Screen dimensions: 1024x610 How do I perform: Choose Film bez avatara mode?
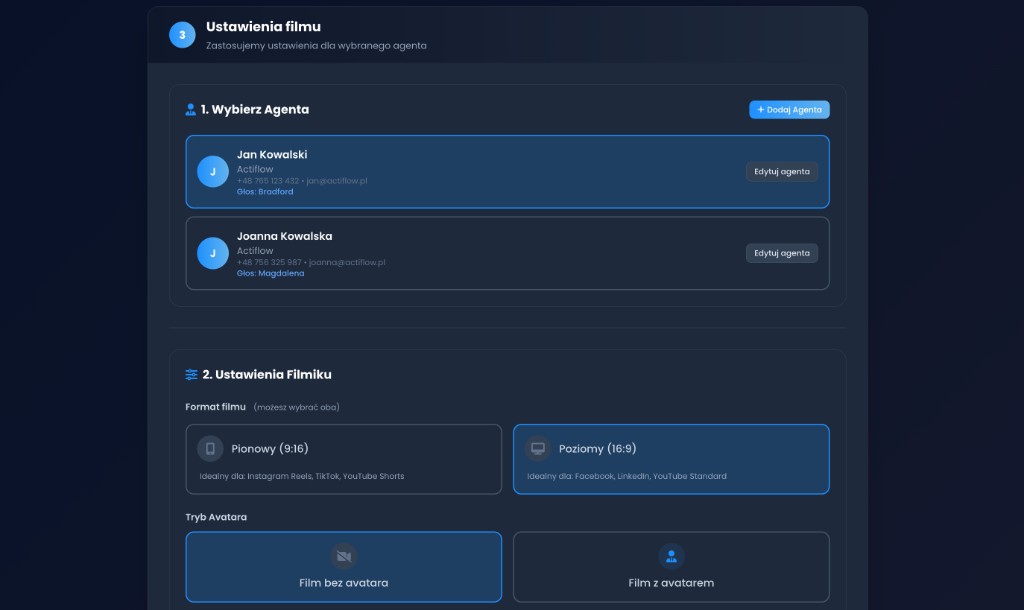point(344,567)
